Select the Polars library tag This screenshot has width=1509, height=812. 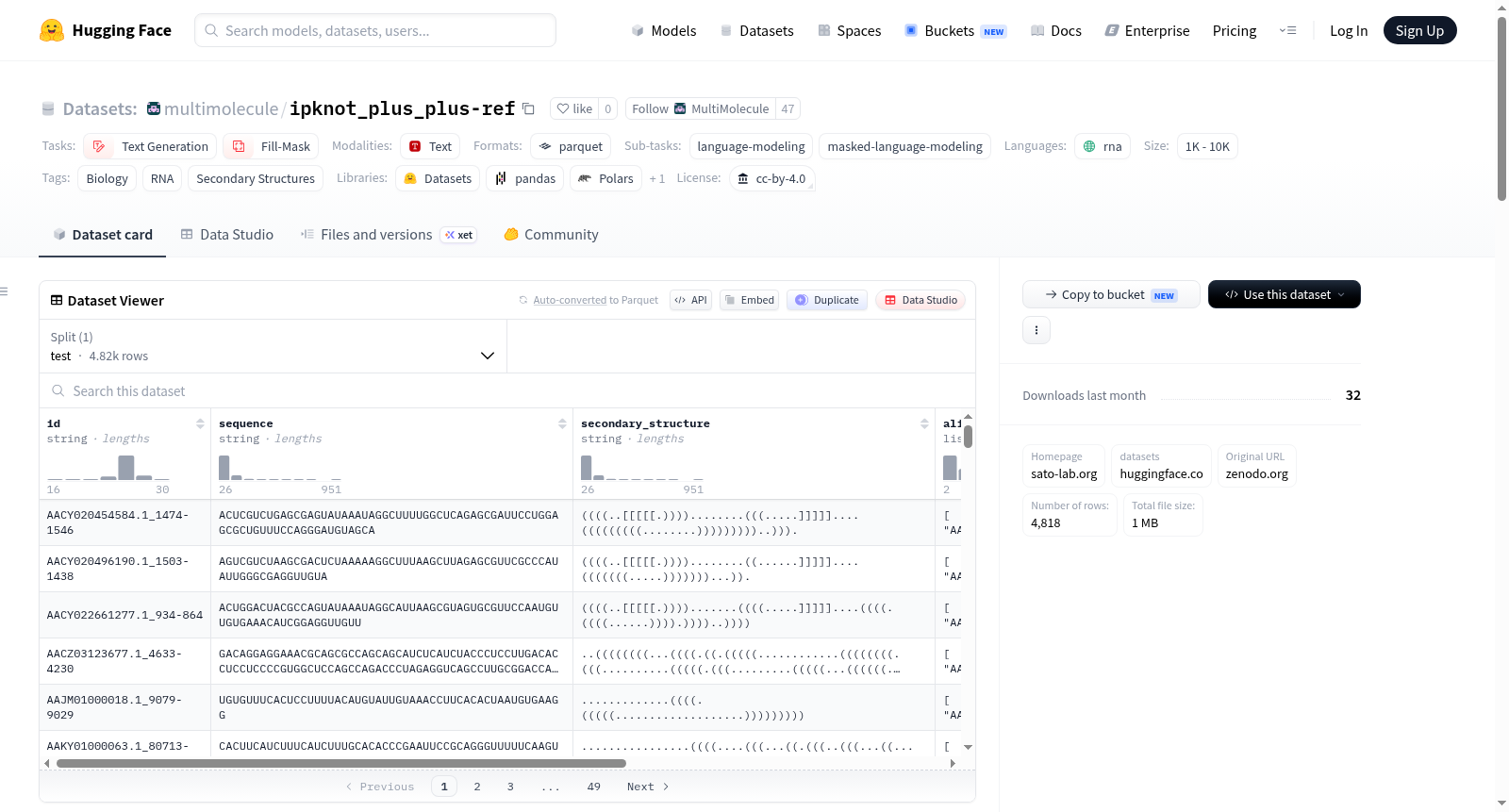coord(605,178)
